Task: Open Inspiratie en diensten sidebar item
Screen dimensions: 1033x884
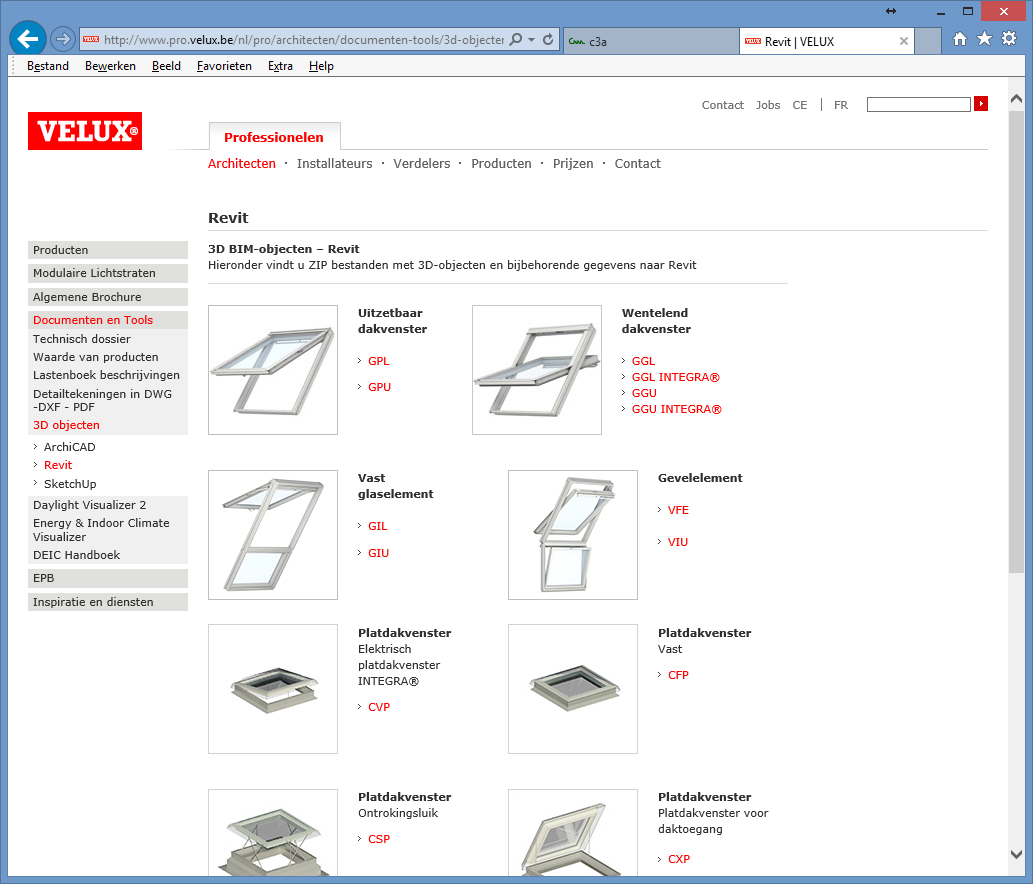Action: (x=107, y=601)
